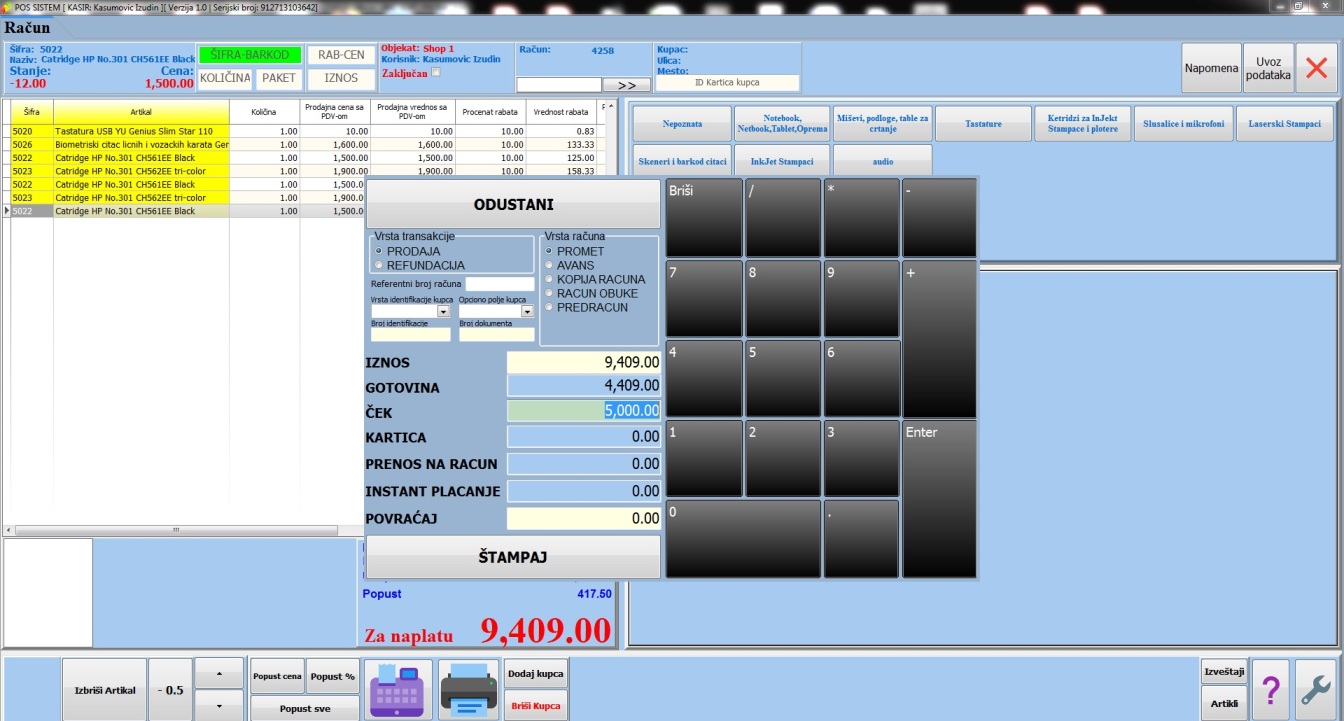The width and height of the screenshot is (1344, 721).
Task: Click the KARTICA amount field
Action: 583,437
